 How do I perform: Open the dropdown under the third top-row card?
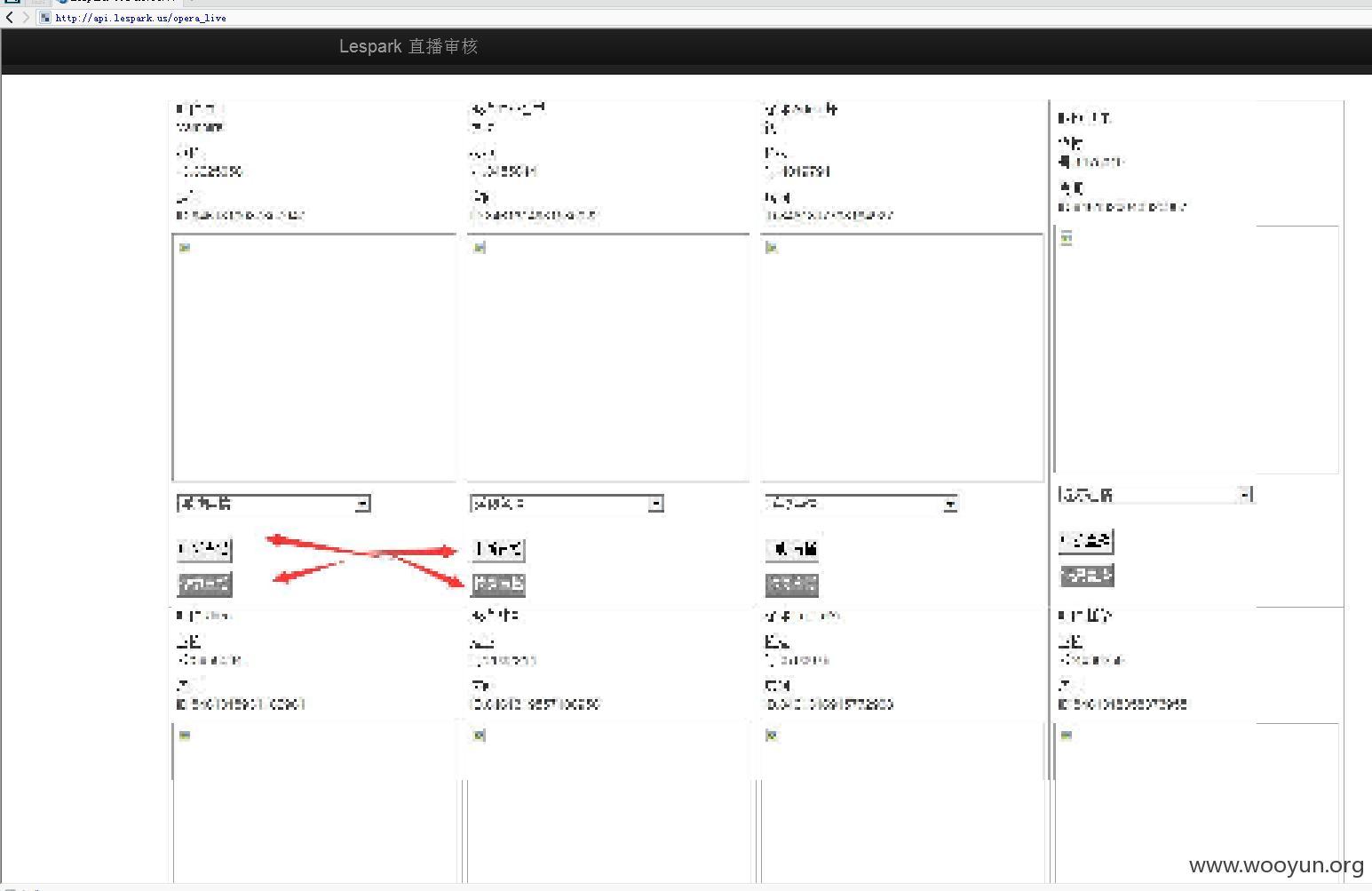(860, 504)
